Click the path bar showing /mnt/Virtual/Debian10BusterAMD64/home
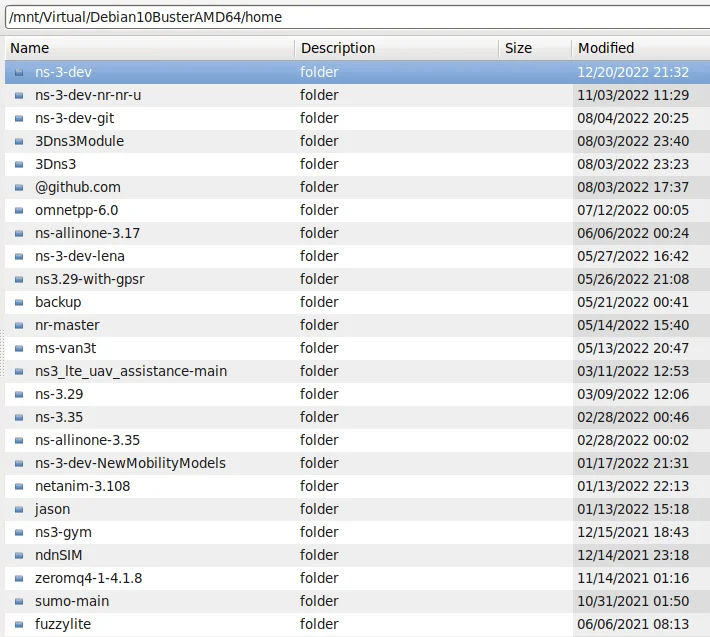Image resolution: width=710 pixels, height=637 pixels. tap(358, 17)
